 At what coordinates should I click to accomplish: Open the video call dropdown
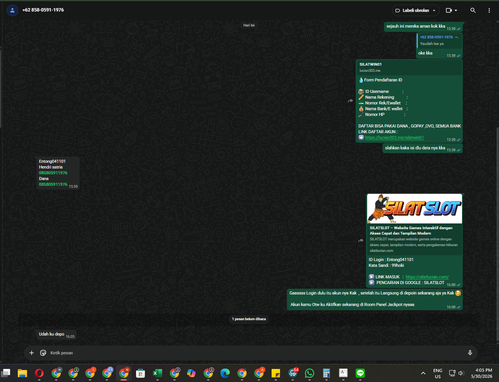tap(451, 10)
